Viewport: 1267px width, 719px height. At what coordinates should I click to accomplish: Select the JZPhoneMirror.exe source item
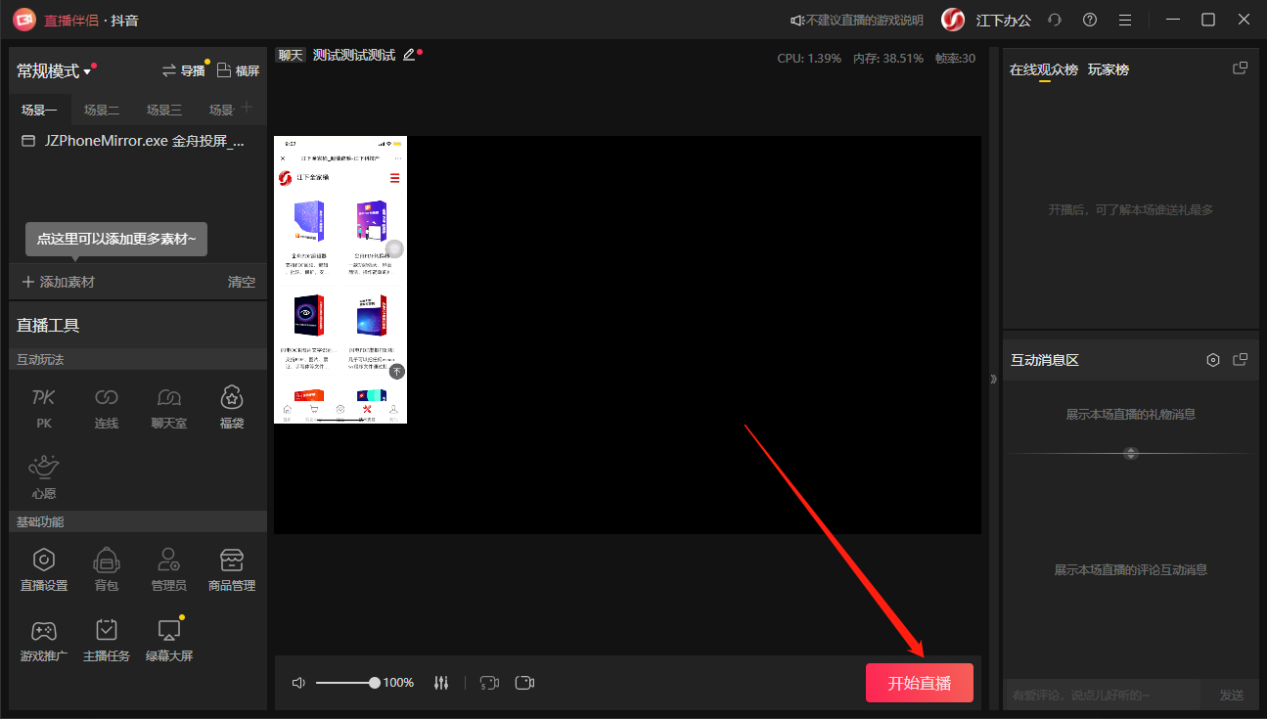(x=138, y=141)
